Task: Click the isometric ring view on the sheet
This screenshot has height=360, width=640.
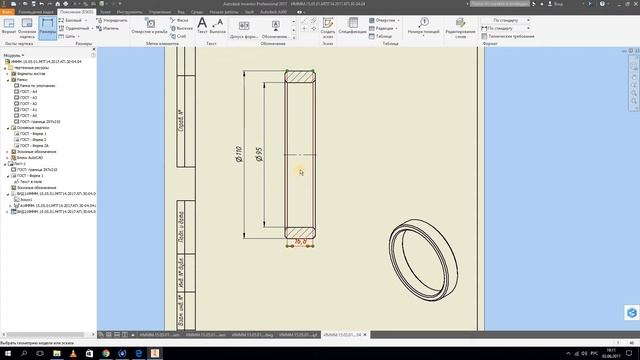Action: [423, 260]
